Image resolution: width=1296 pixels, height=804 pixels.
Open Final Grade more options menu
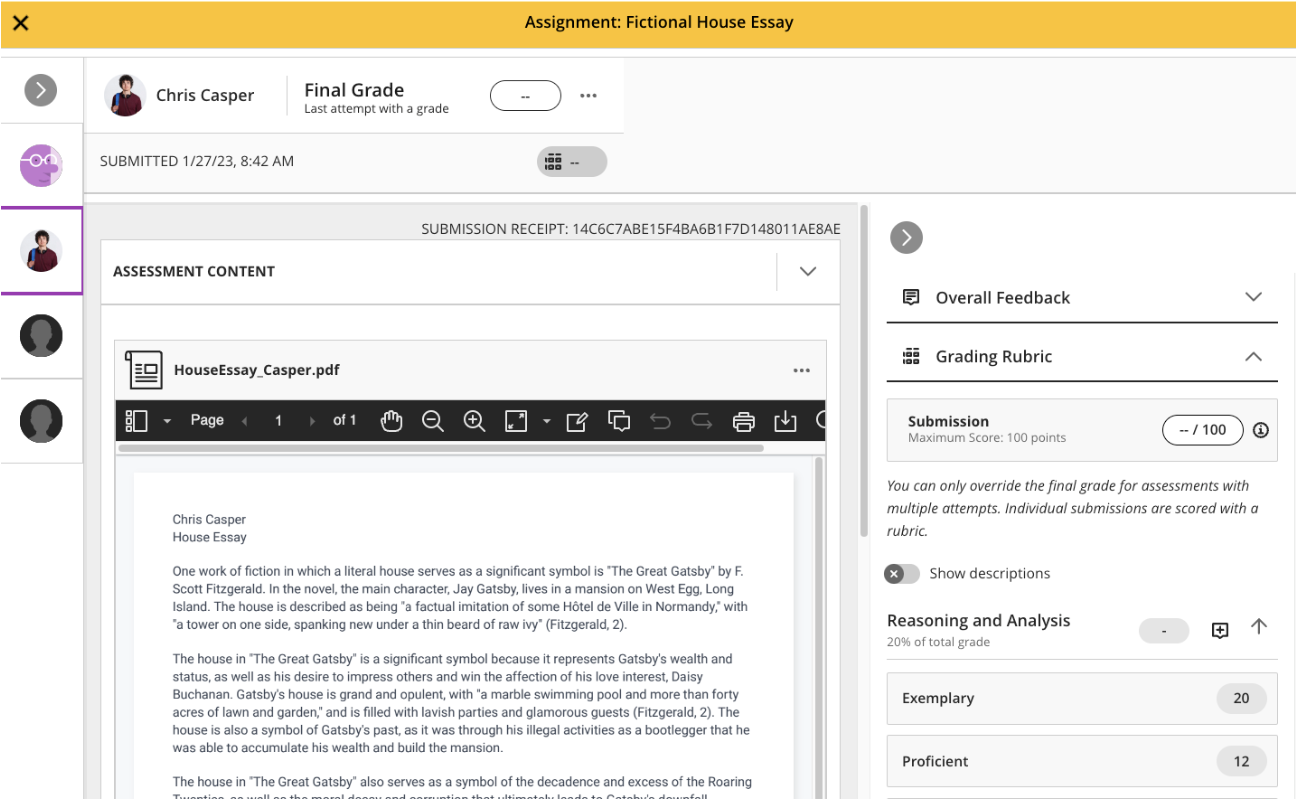[588, 96]
